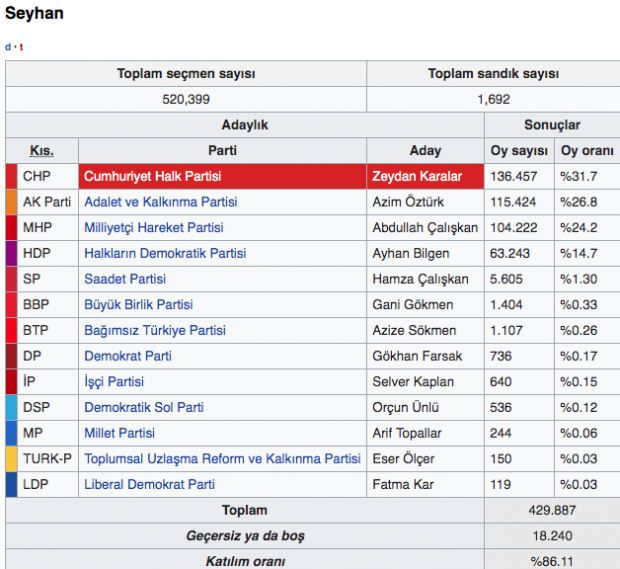
Task: Click the CHP red color swatch
Action: (x=11, y=176)
